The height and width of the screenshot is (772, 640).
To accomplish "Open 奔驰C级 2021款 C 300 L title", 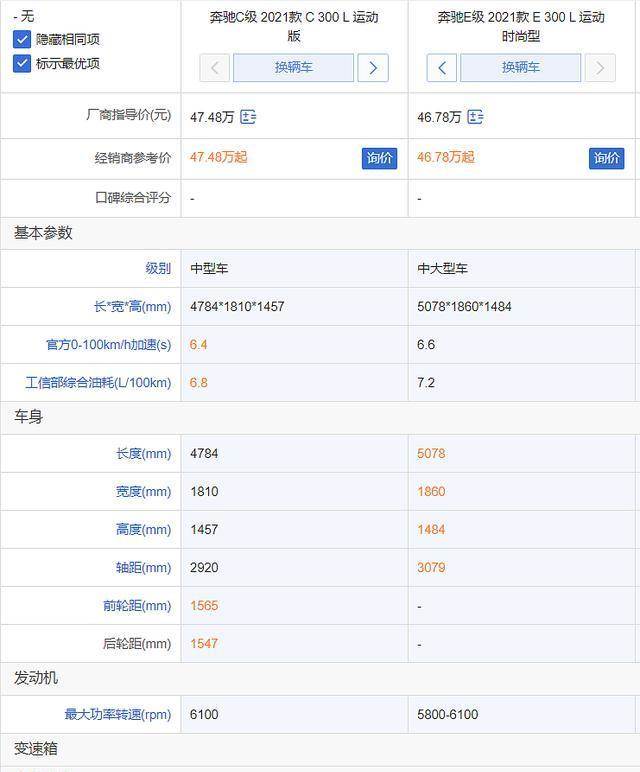I will point(294,26).
